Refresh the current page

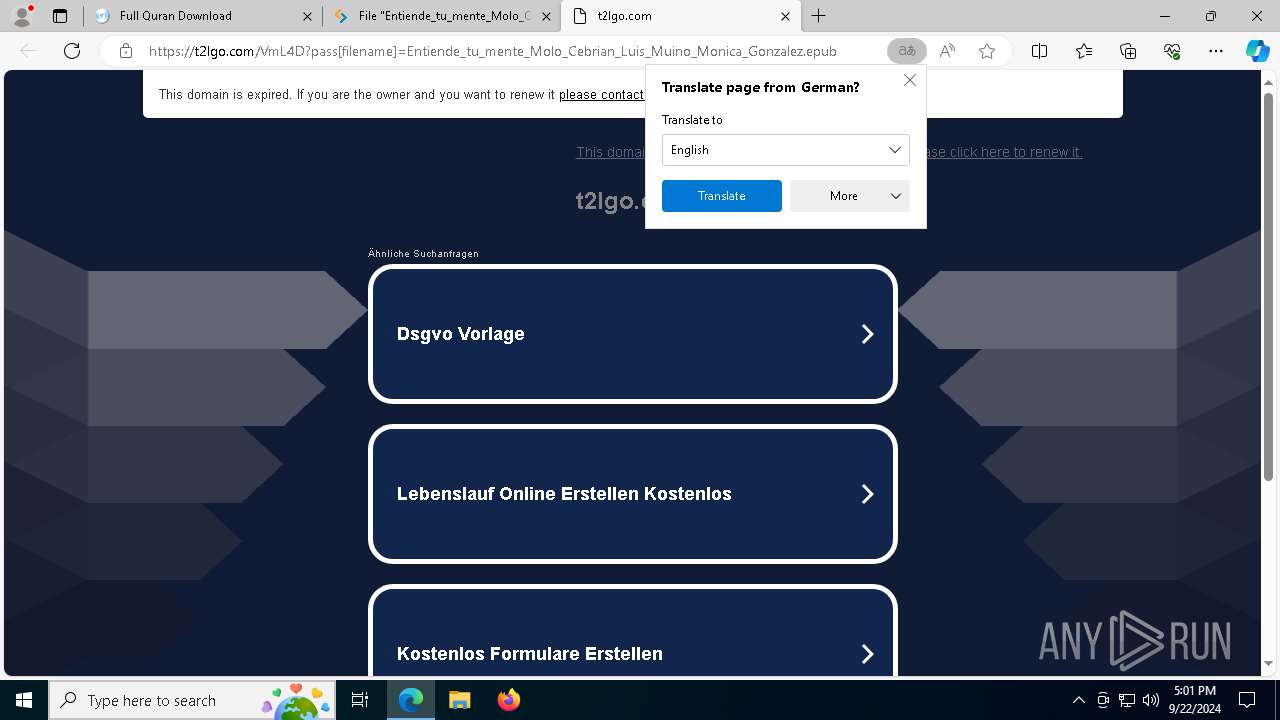[x=72, y=51]
